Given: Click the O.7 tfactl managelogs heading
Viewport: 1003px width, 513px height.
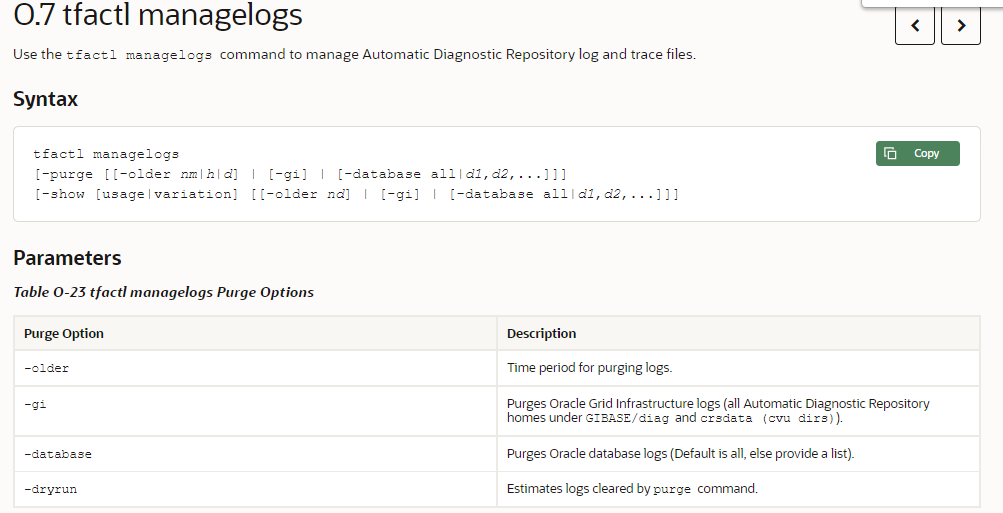Looking at the screenshot, I should point(158,16).
